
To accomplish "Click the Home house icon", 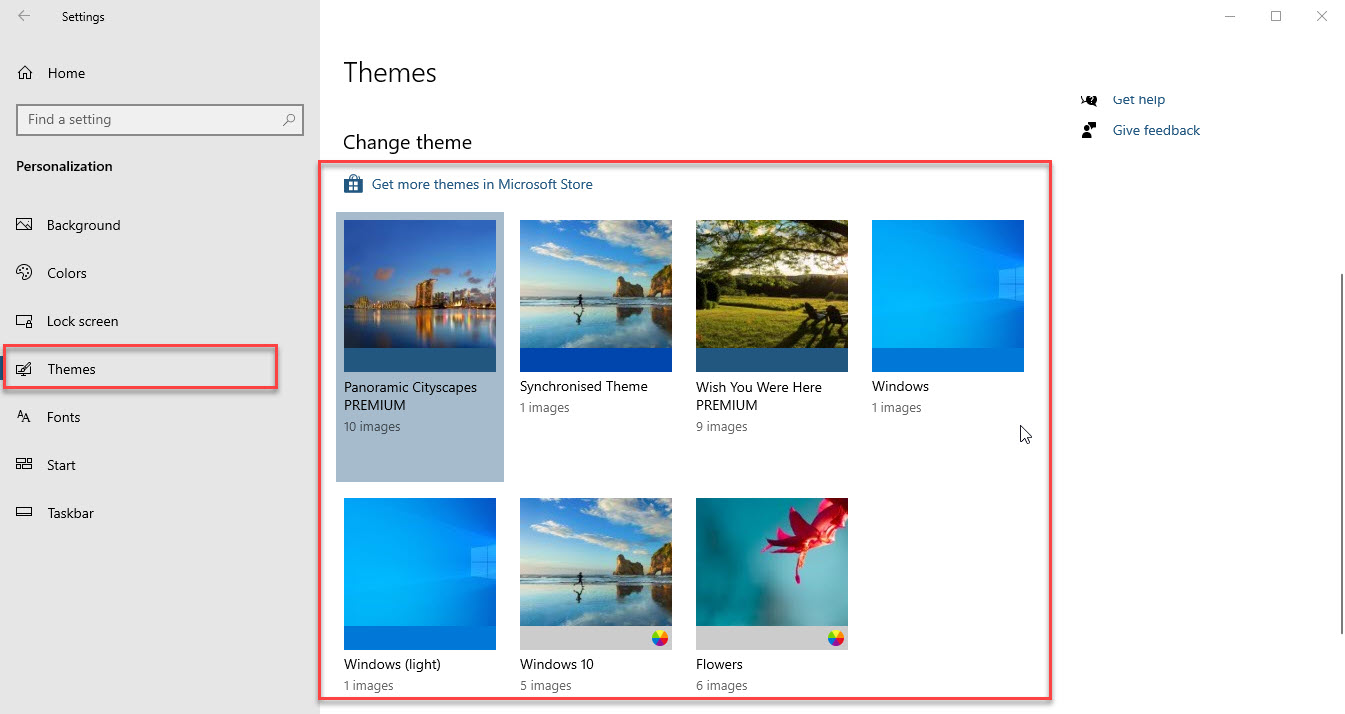I will point(25,73).
